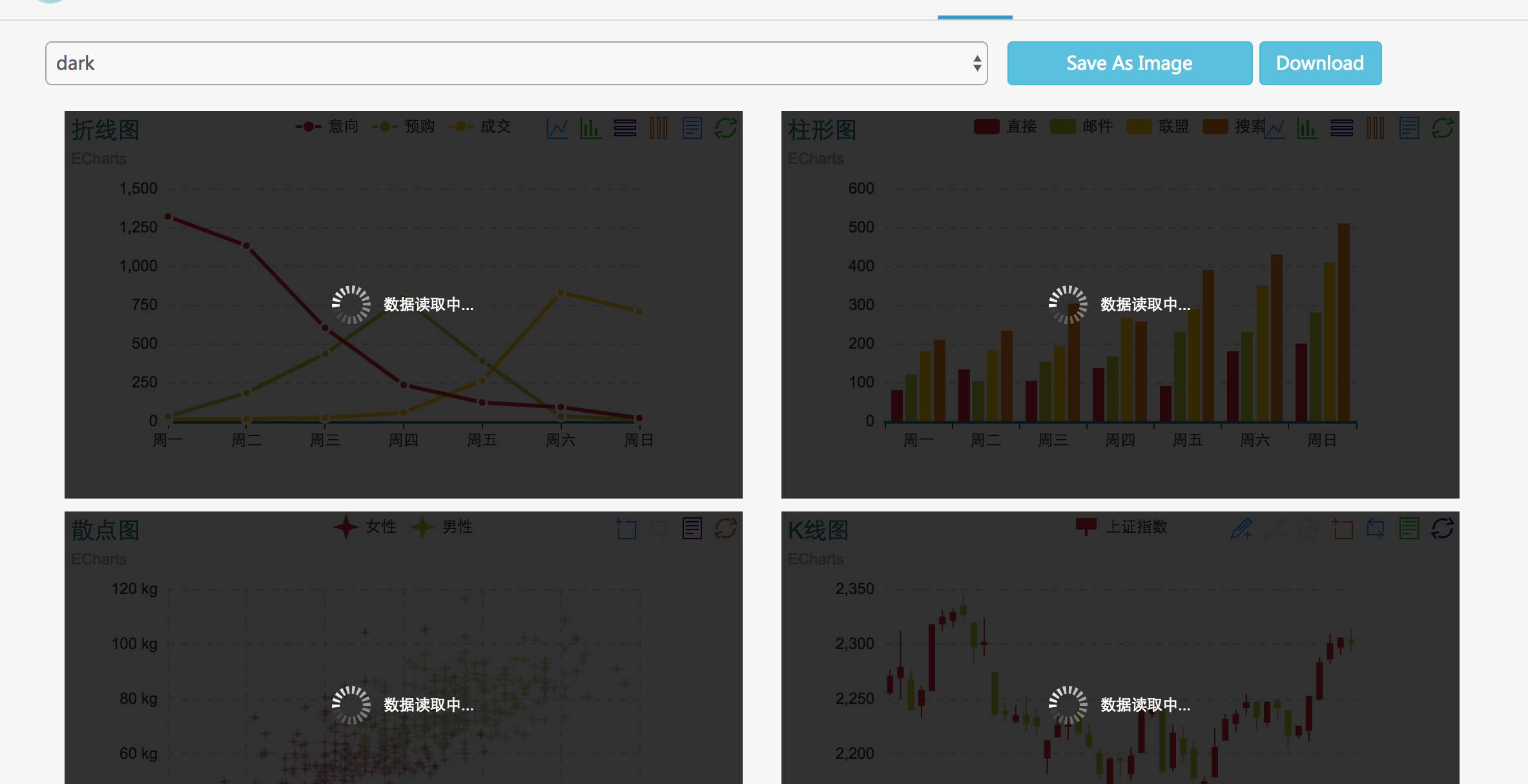1528x784 pixels.
Task: Click 周五 label on 柱形图 x-axis
Action: (x=1188, y=440)
